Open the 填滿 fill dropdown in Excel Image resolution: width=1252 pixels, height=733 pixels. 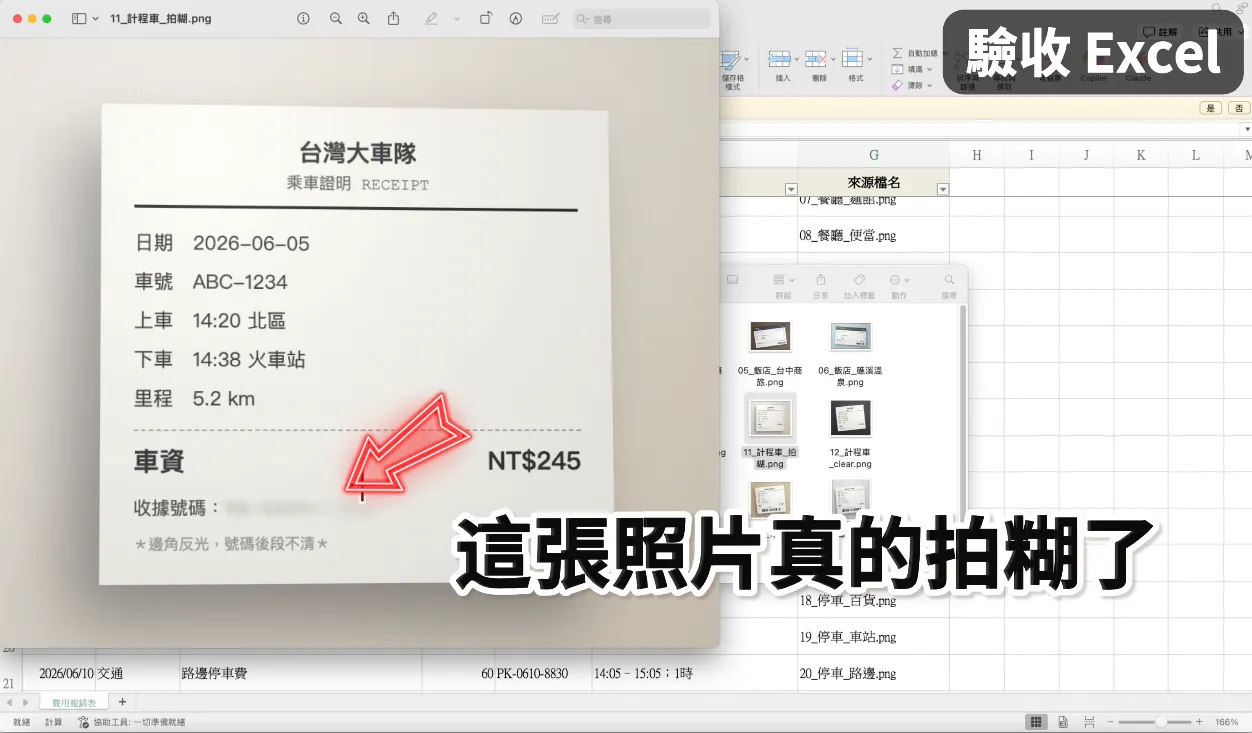(x=929, y=69)
